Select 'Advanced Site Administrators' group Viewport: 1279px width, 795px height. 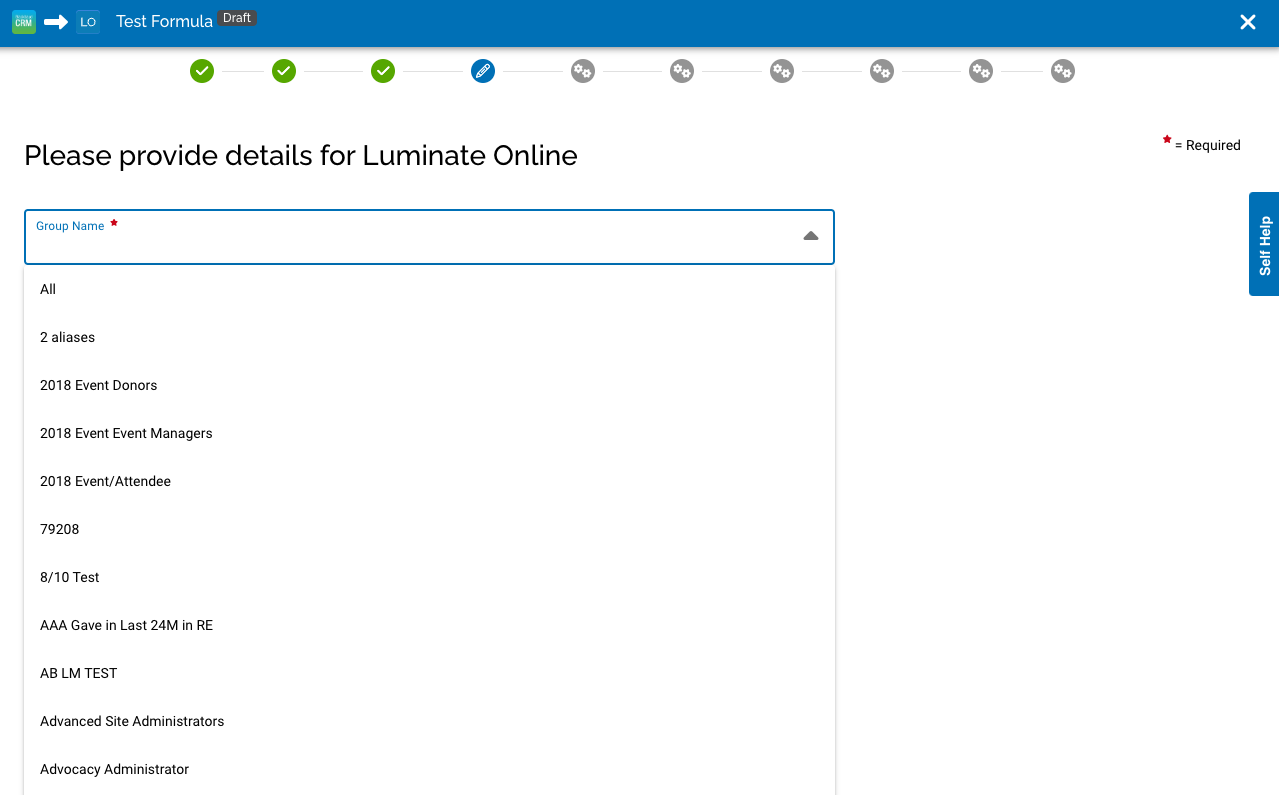[132, 721]
